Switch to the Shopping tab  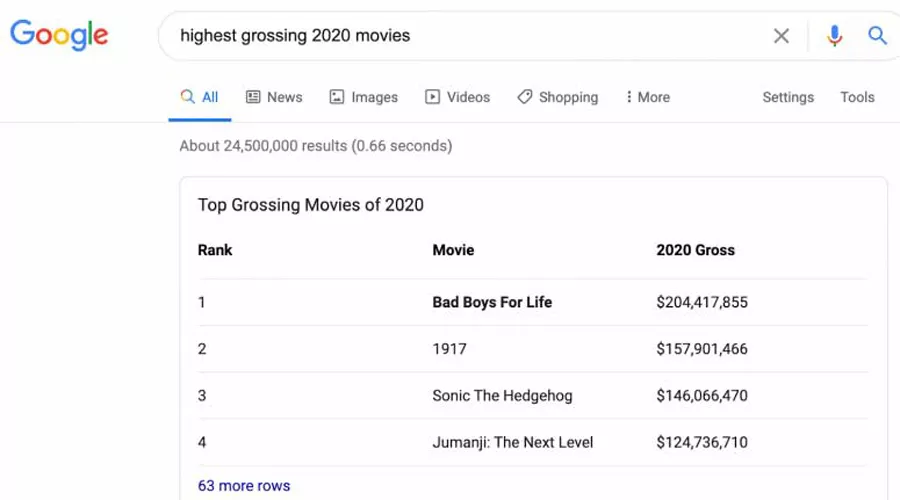pyautogui.click(x=568, y=97)
